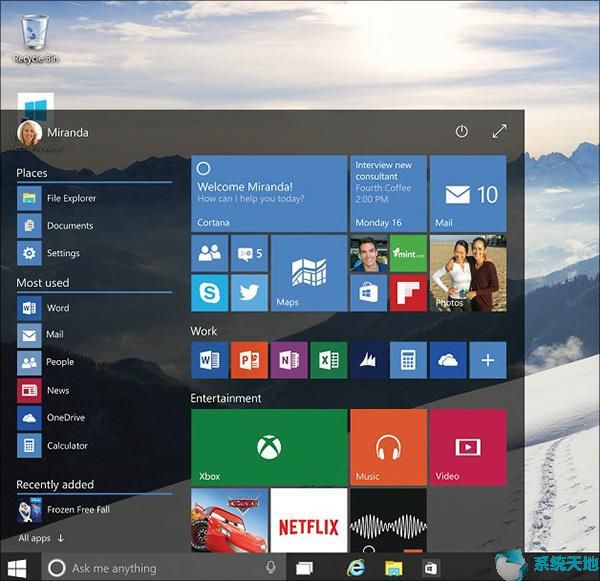Open the Mail tile with 10 messages
The image size is (600, 581).
pos(468,193)
